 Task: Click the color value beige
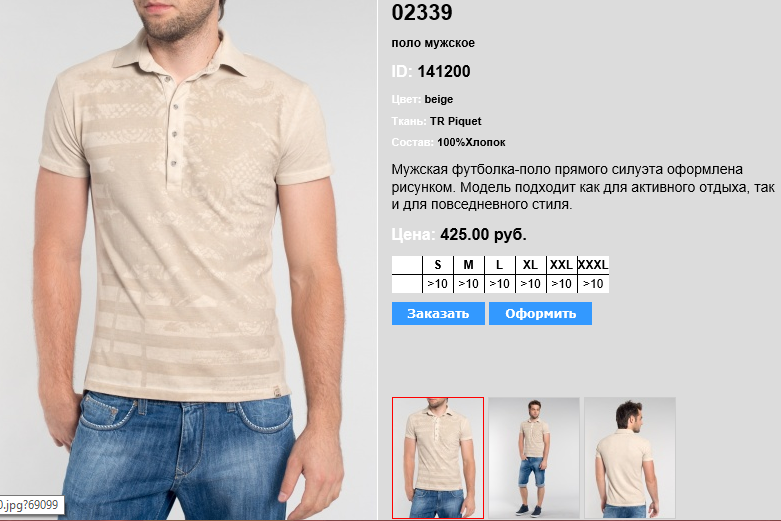439,99
